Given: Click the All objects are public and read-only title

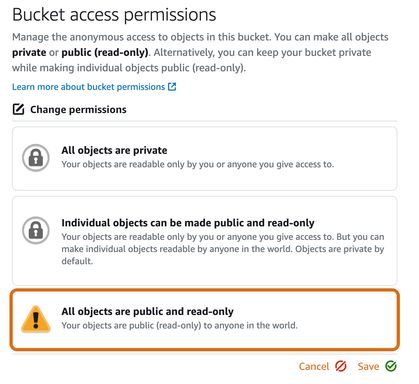Looking at the screenshot, I should (147, 311).
